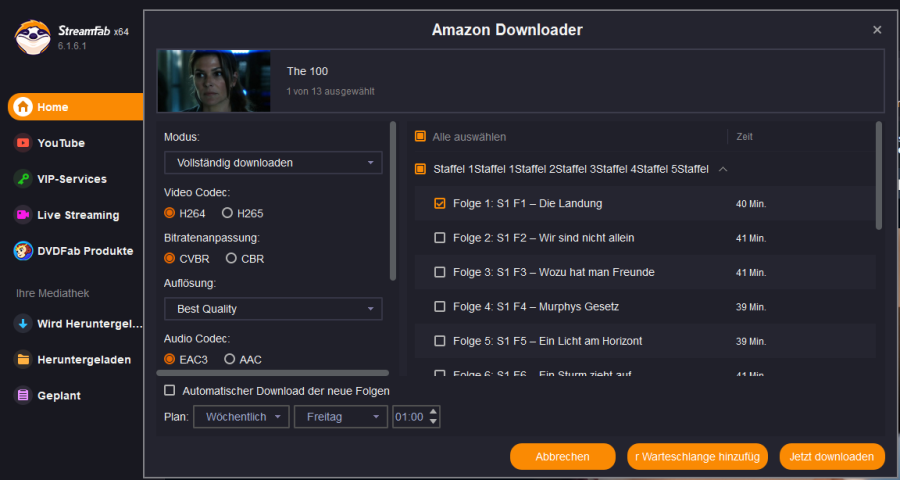Check Folge 3 Wozu hat man Freunde
The image size is (900, 480).
tap(440, 272)
